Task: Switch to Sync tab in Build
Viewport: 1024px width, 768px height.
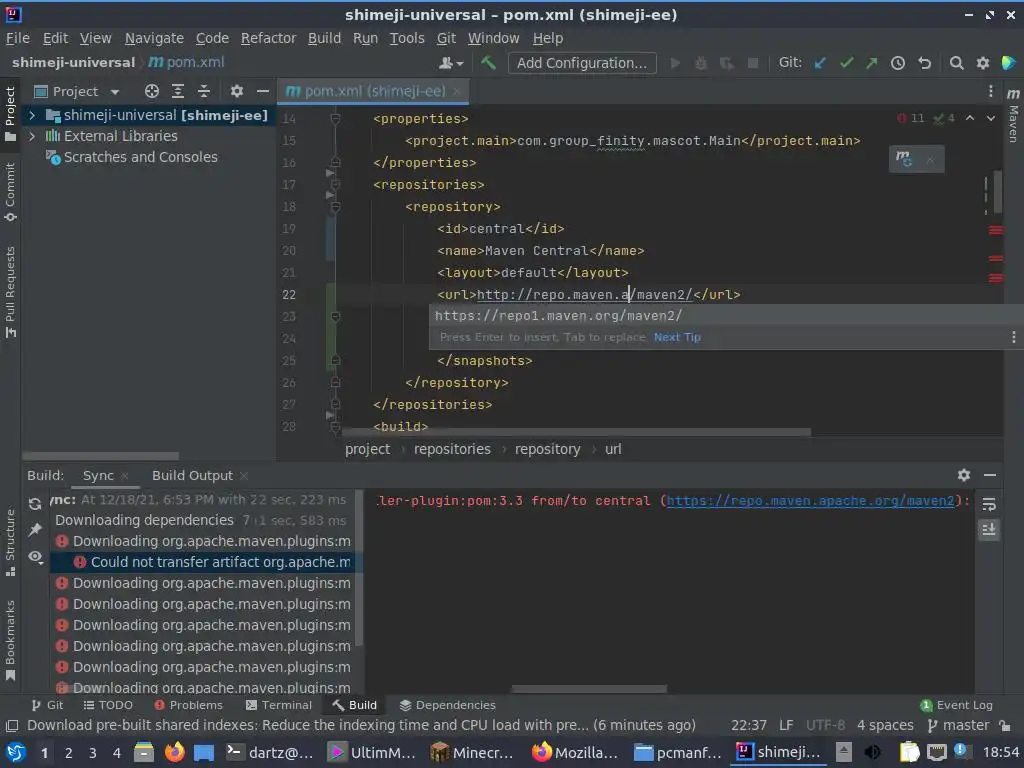Action: coord(98,475)
